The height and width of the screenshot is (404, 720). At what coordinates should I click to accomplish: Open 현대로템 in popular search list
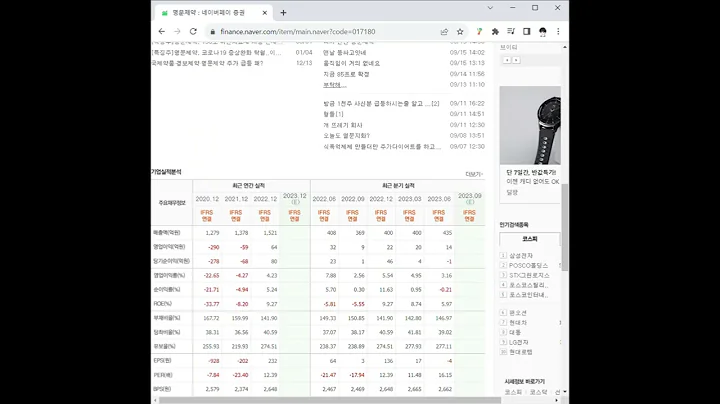click(x=520, y=352)
